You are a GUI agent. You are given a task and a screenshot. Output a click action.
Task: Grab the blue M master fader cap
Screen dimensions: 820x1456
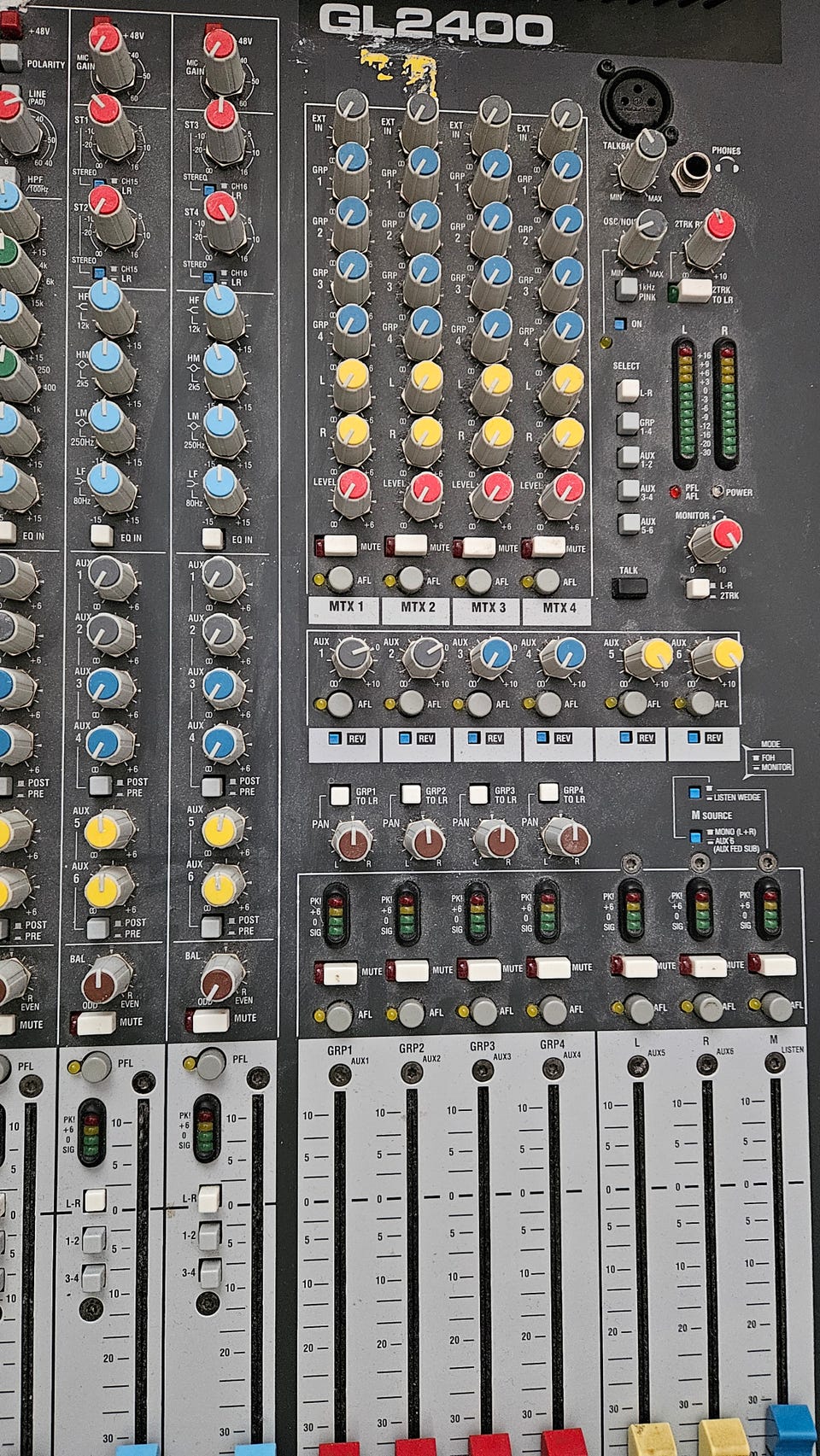point(792,1430)
